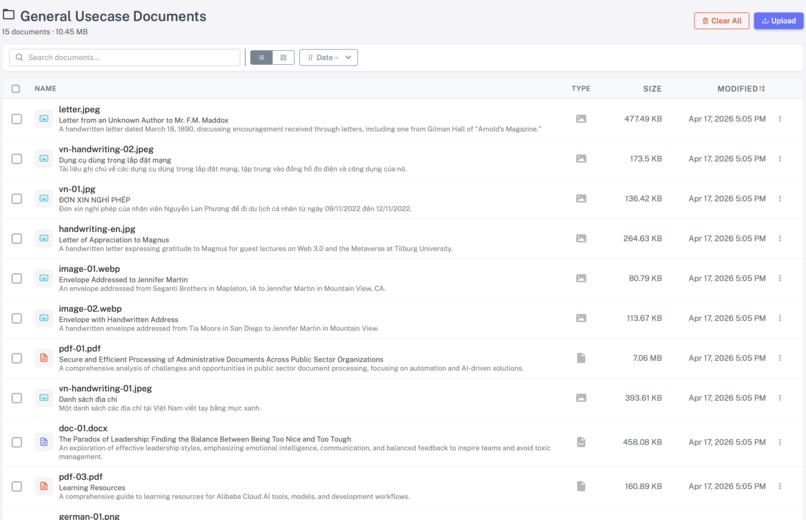This screenshot has height=520, width=806.
Task: Switch to list view layout
Action: pyautogui.click(x=261, y=58)
